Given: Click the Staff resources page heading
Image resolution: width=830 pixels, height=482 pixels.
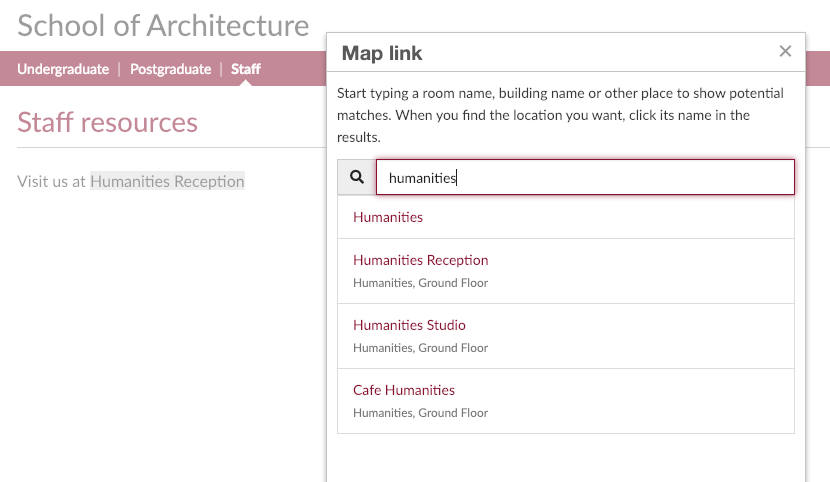Looking at the screenshot, I should pyautogui.click(x=108, y=122).
